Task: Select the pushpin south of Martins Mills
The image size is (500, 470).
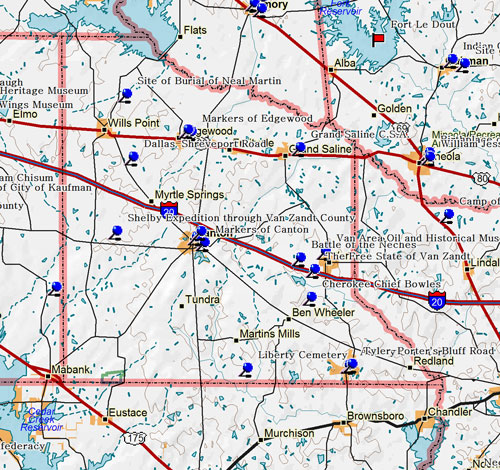Action: pos(246,370)
